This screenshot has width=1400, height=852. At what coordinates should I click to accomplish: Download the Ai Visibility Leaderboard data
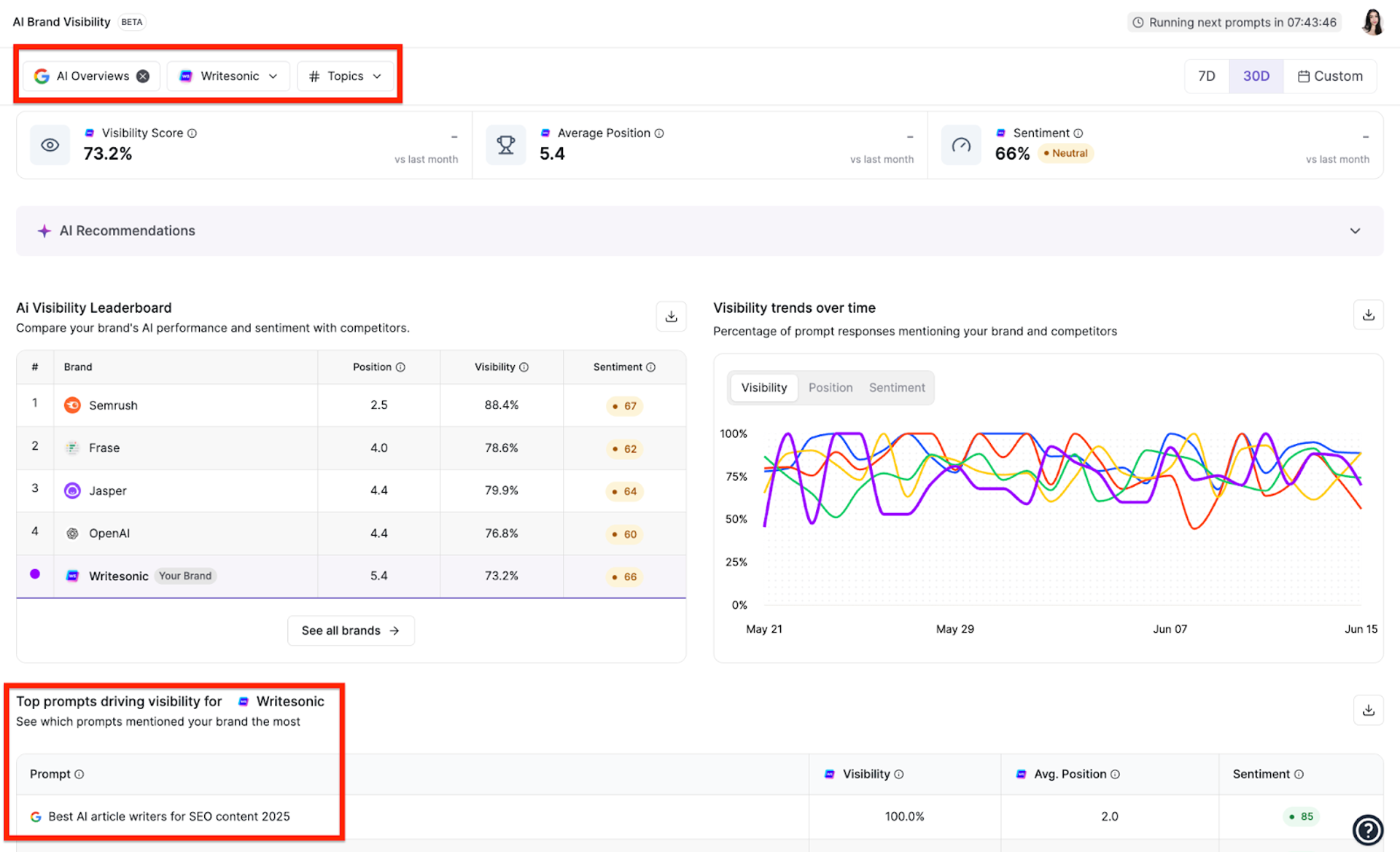[x=671, y=316]
